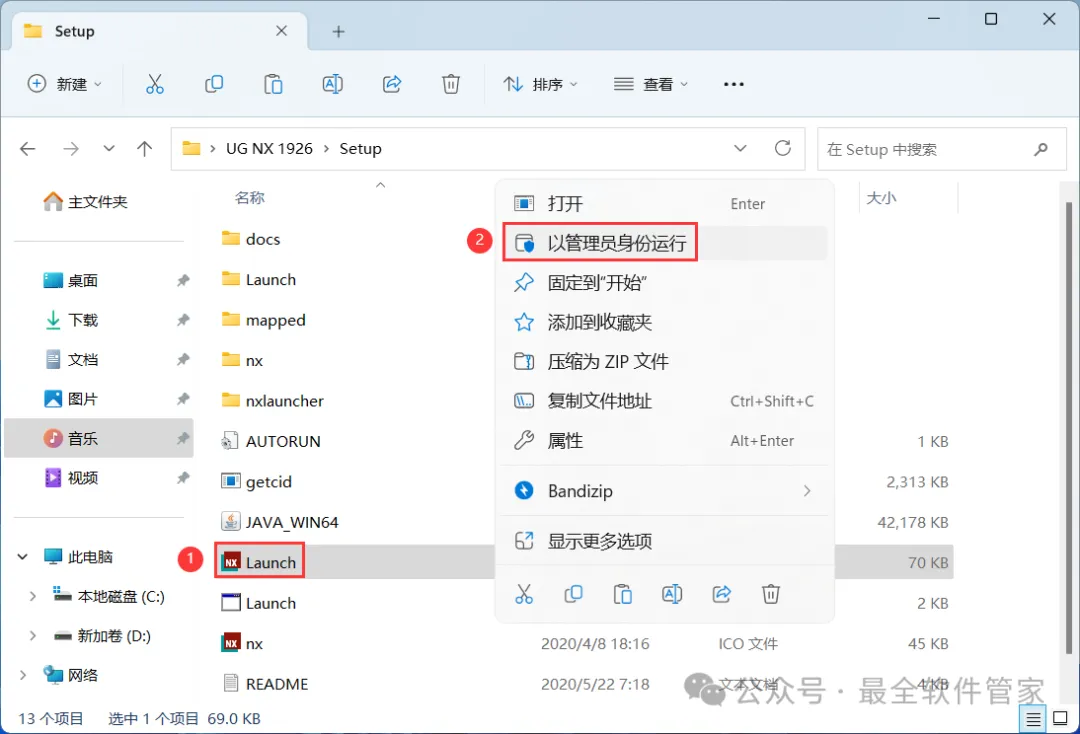Click the Share icon in the toolbar
This screenshot has height=734, width=1080.
[x=392, y=84]
